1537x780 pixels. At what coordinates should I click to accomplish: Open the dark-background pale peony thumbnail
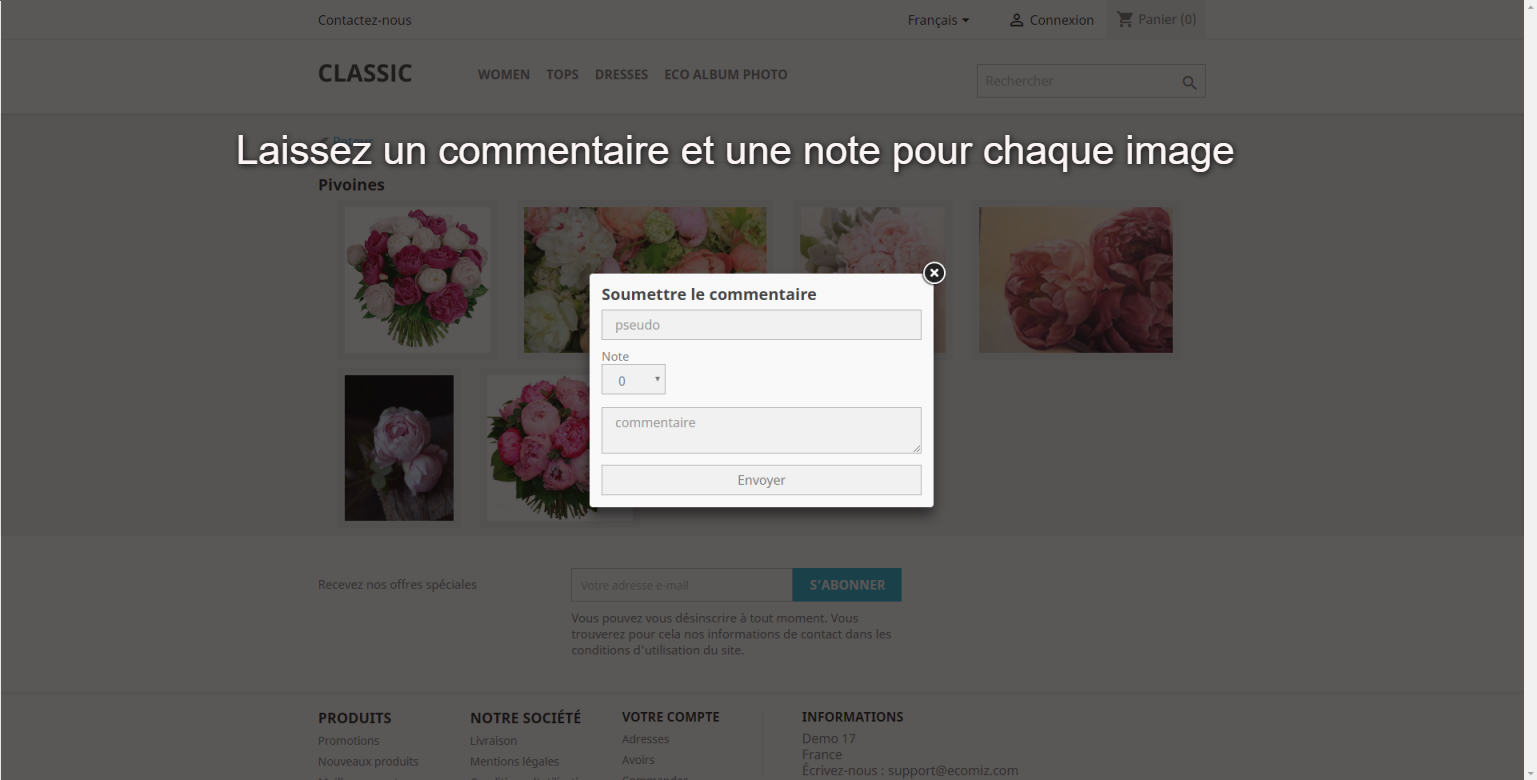[x=399, y=448]
